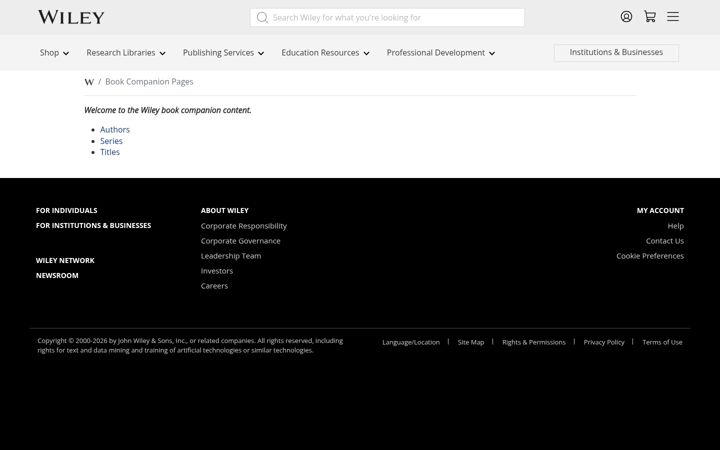Click Language/Location footer link
This screenshot has height=450, width=720.
pos(411,342)
